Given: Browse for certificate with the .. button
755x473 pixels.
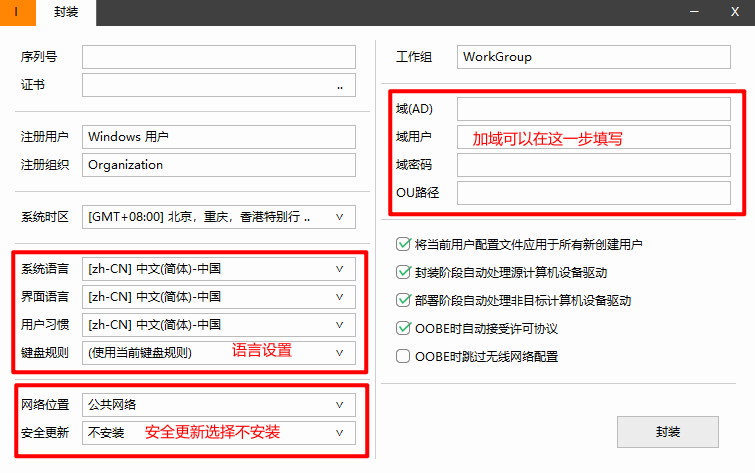Looking at the screenshot, I should pos(340,86).
